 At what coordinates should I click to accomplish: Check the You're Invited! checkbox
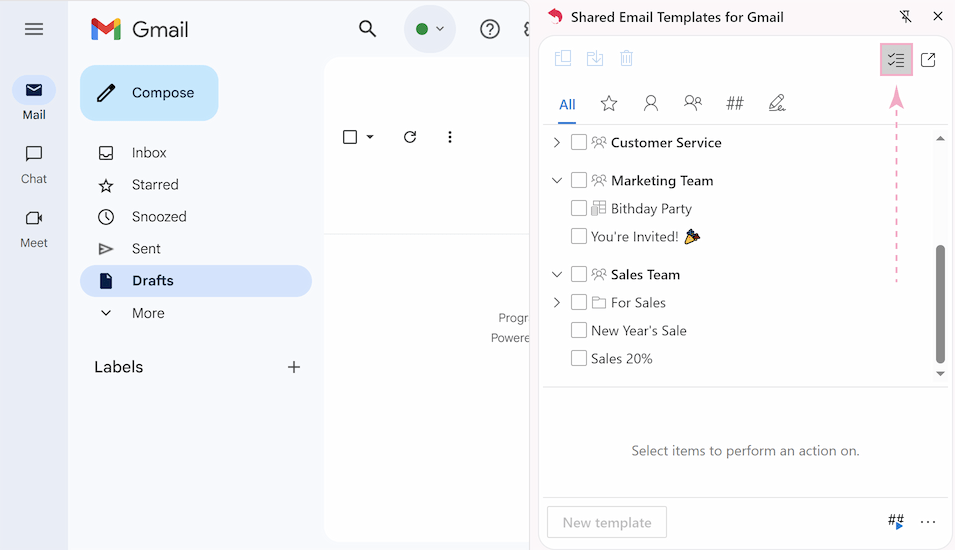(x=579, y=236)
